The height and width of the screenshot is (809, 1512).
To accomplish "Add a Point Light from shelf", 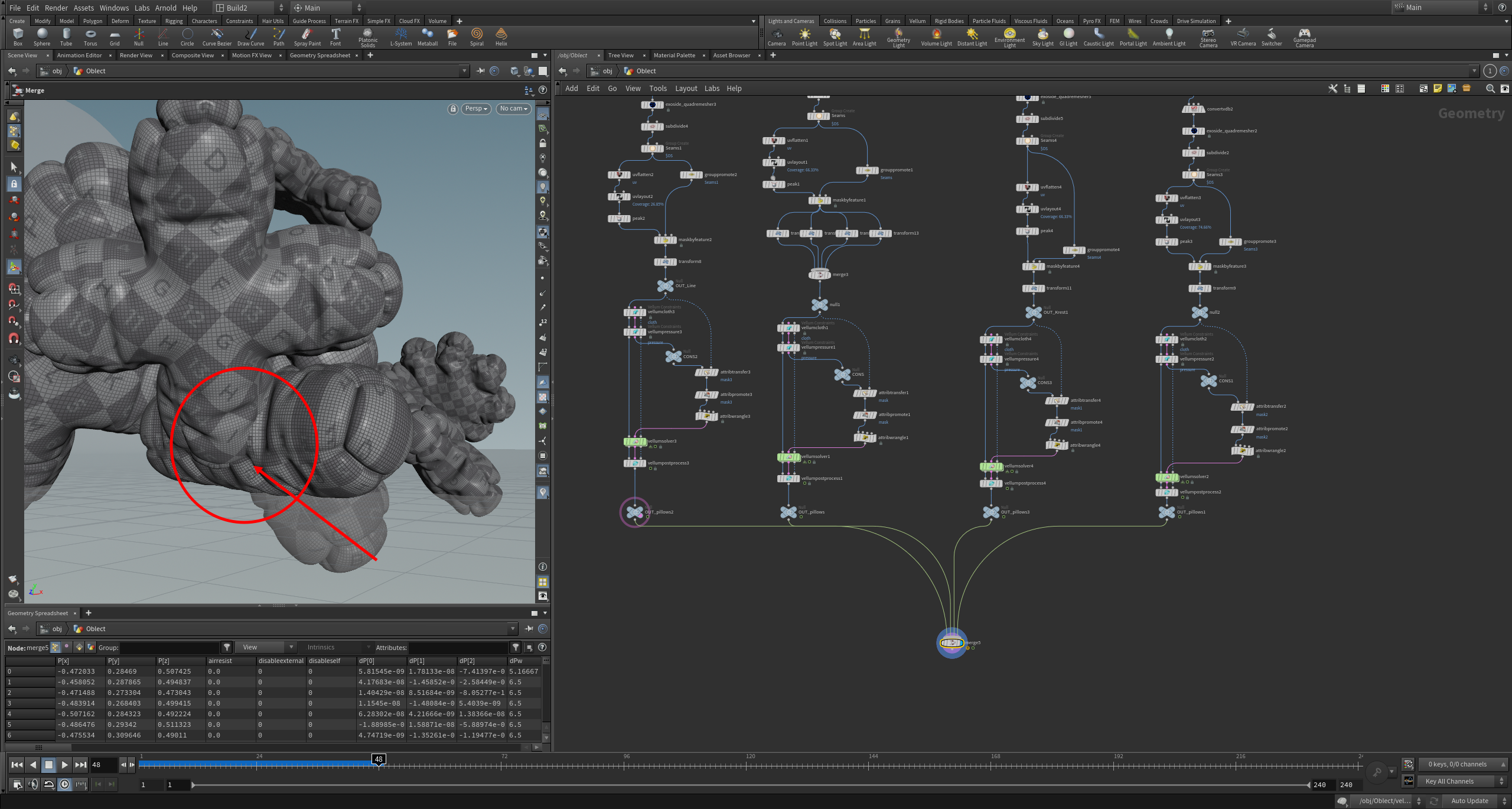I will pos(804,37).
